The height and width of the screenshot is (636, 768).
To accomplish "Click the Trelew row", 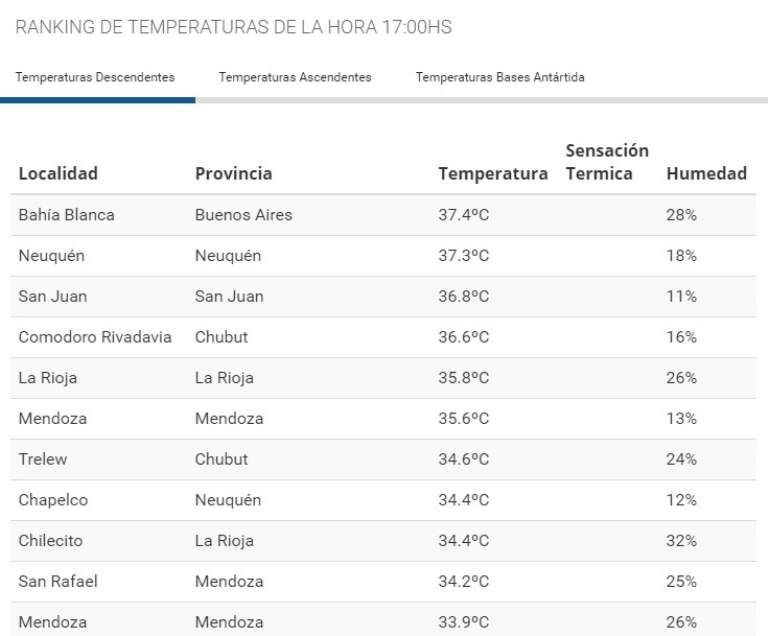I will click(x=43, y=459).
